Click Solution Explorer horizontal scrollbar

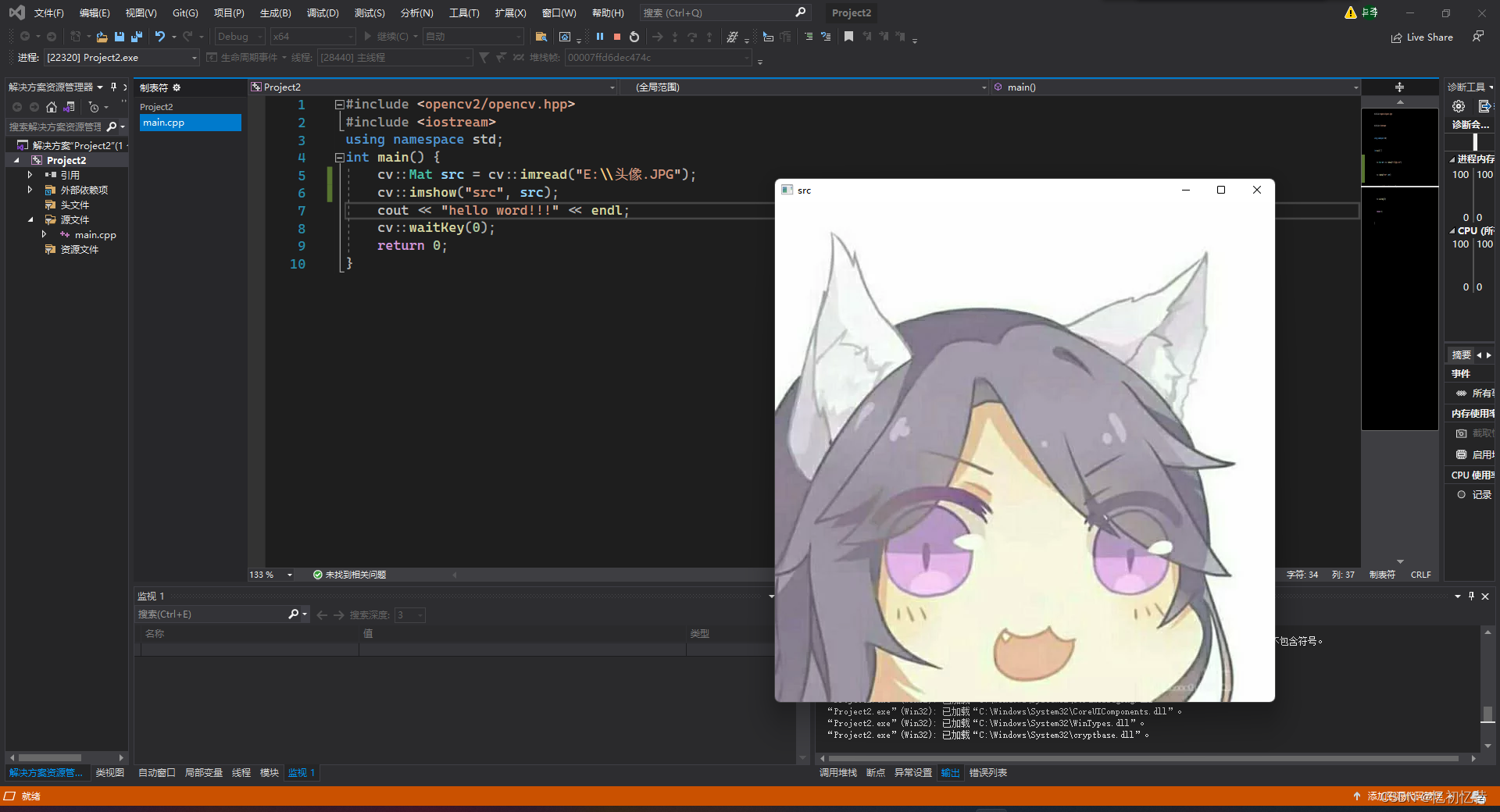coord(50,757)
